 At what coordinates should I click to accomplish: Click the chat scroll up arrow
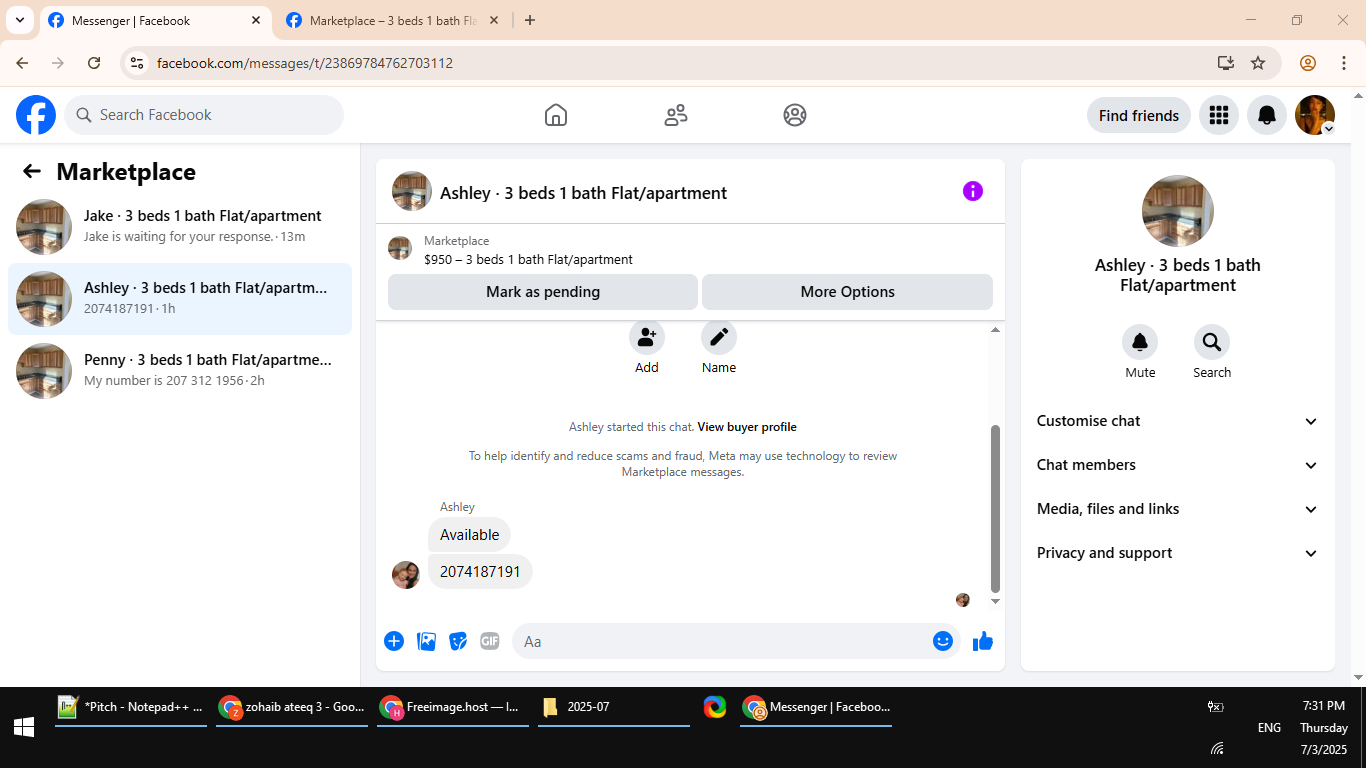[995, 329]
